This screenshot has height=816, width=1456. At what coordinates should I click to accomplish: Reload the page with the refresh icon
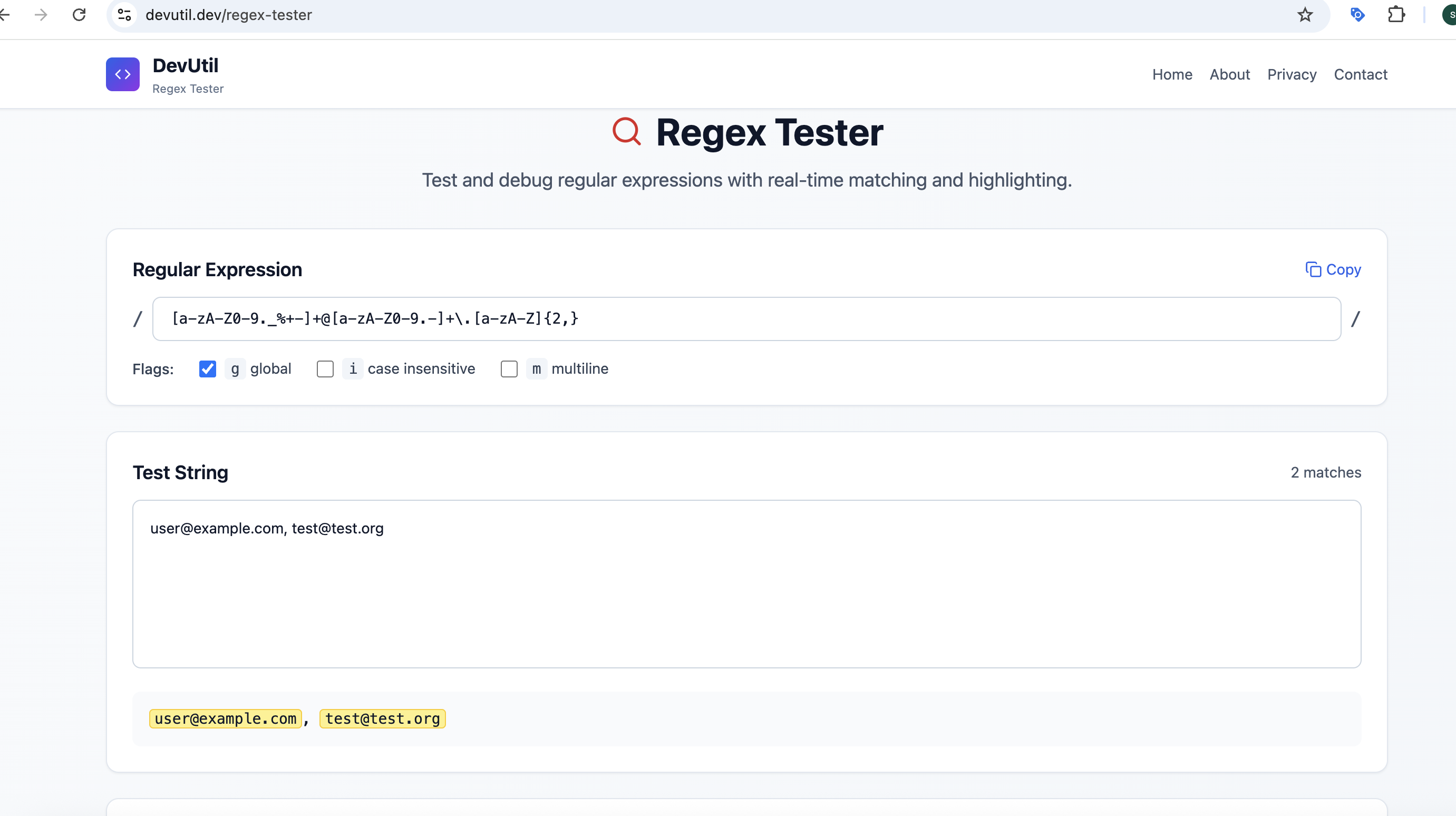[x=79, y=15]
